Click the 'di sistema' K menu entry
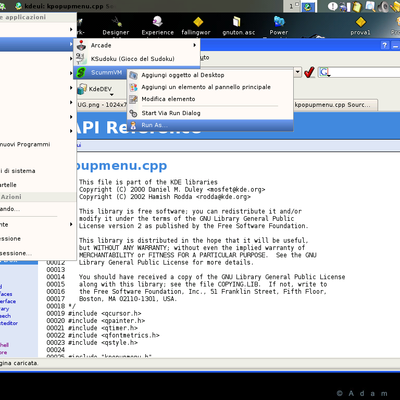 37,171
